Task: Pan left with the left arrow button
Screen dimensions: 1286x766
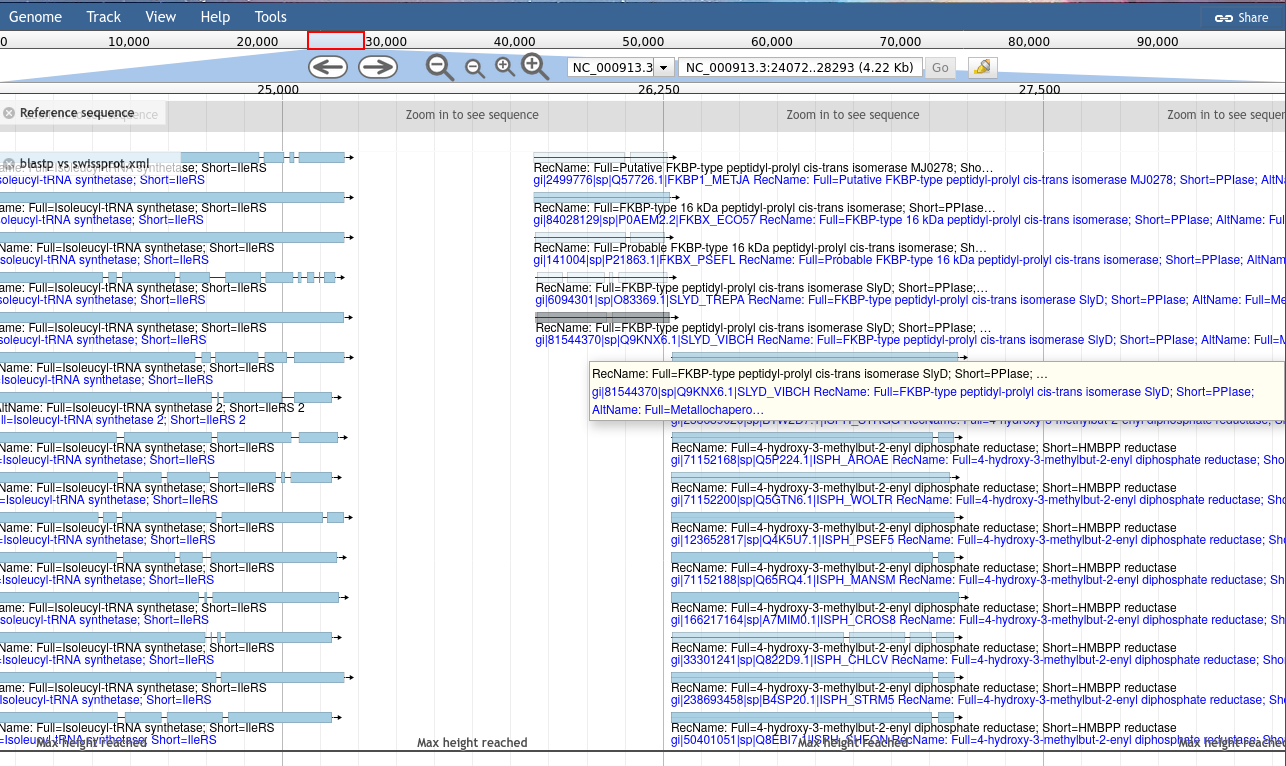Action: 327,67
